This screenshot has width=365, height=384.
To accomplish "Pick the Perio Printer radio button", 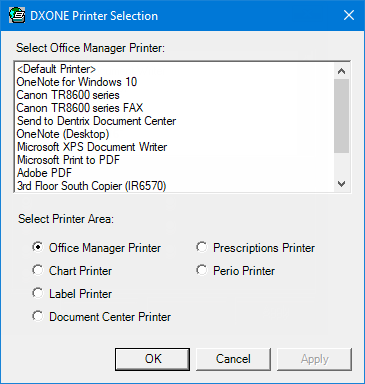I will click(x=202, y=270).
